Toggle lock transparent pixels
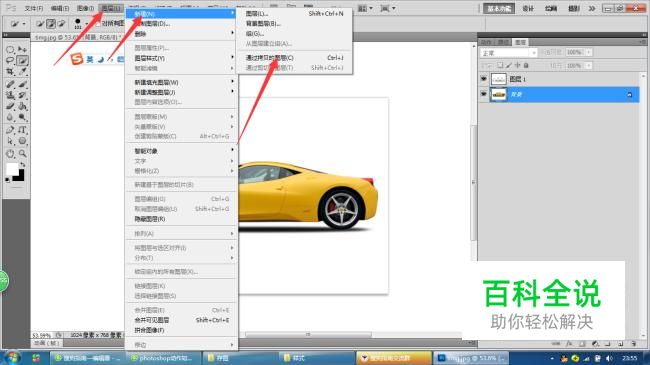The image size is (650, 365). coord(500,66)
